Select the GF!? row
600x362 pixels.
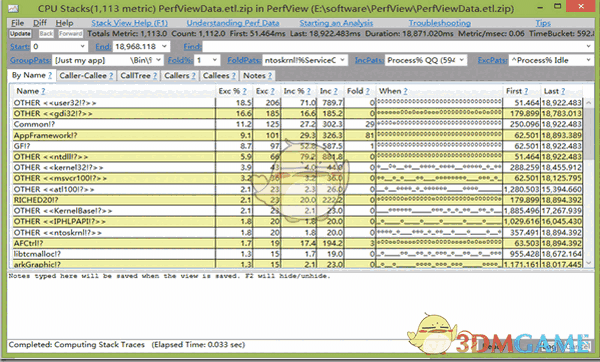(x=298, y=146)
